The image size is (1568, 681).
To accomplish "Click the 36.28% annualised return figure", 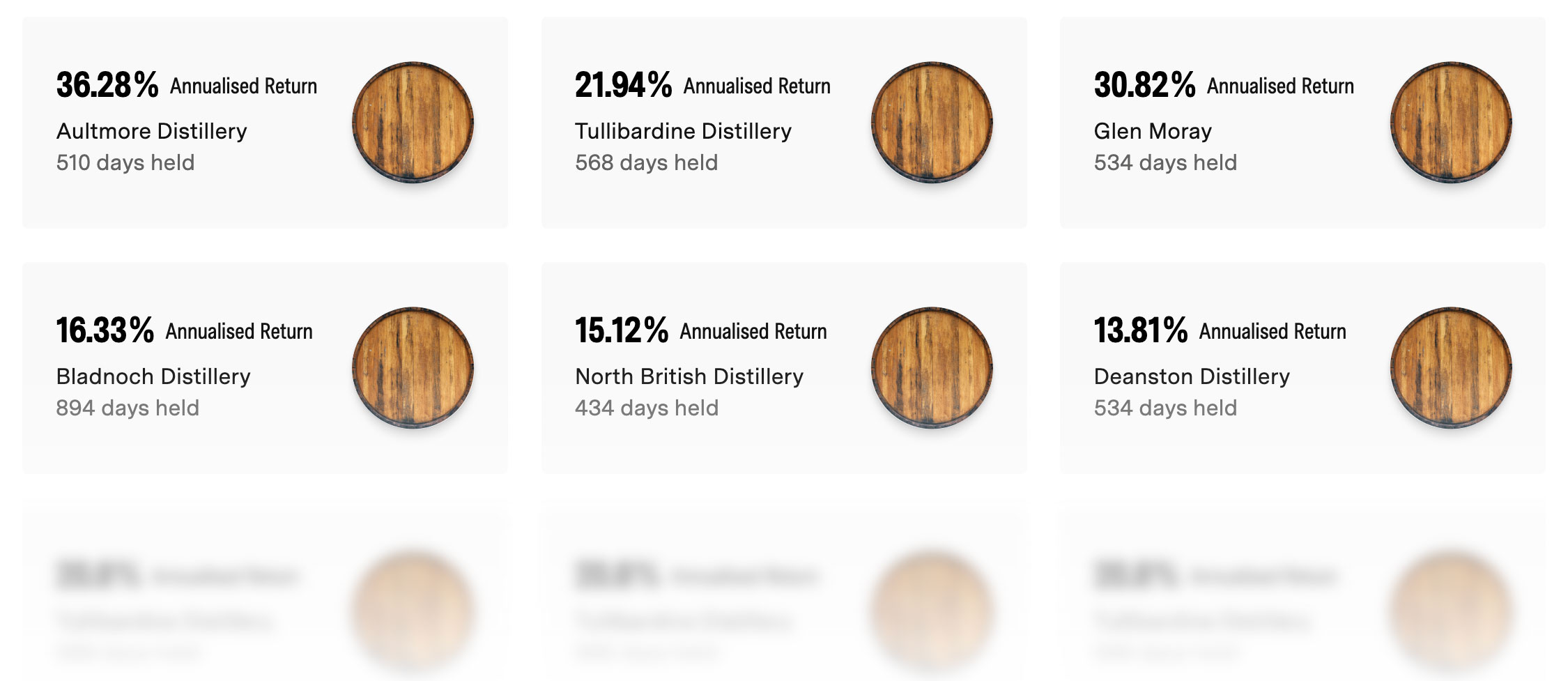I will [107, 85].
